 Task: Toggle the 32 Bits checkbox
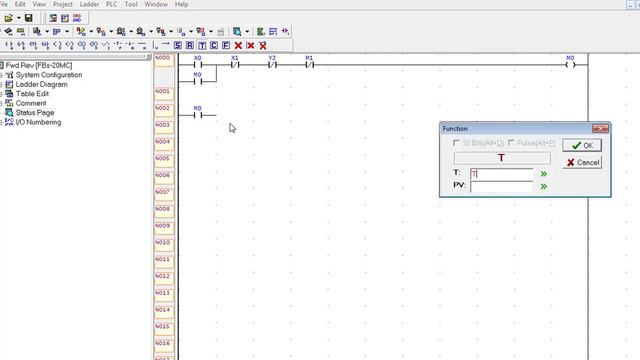(x=456, y=143)
